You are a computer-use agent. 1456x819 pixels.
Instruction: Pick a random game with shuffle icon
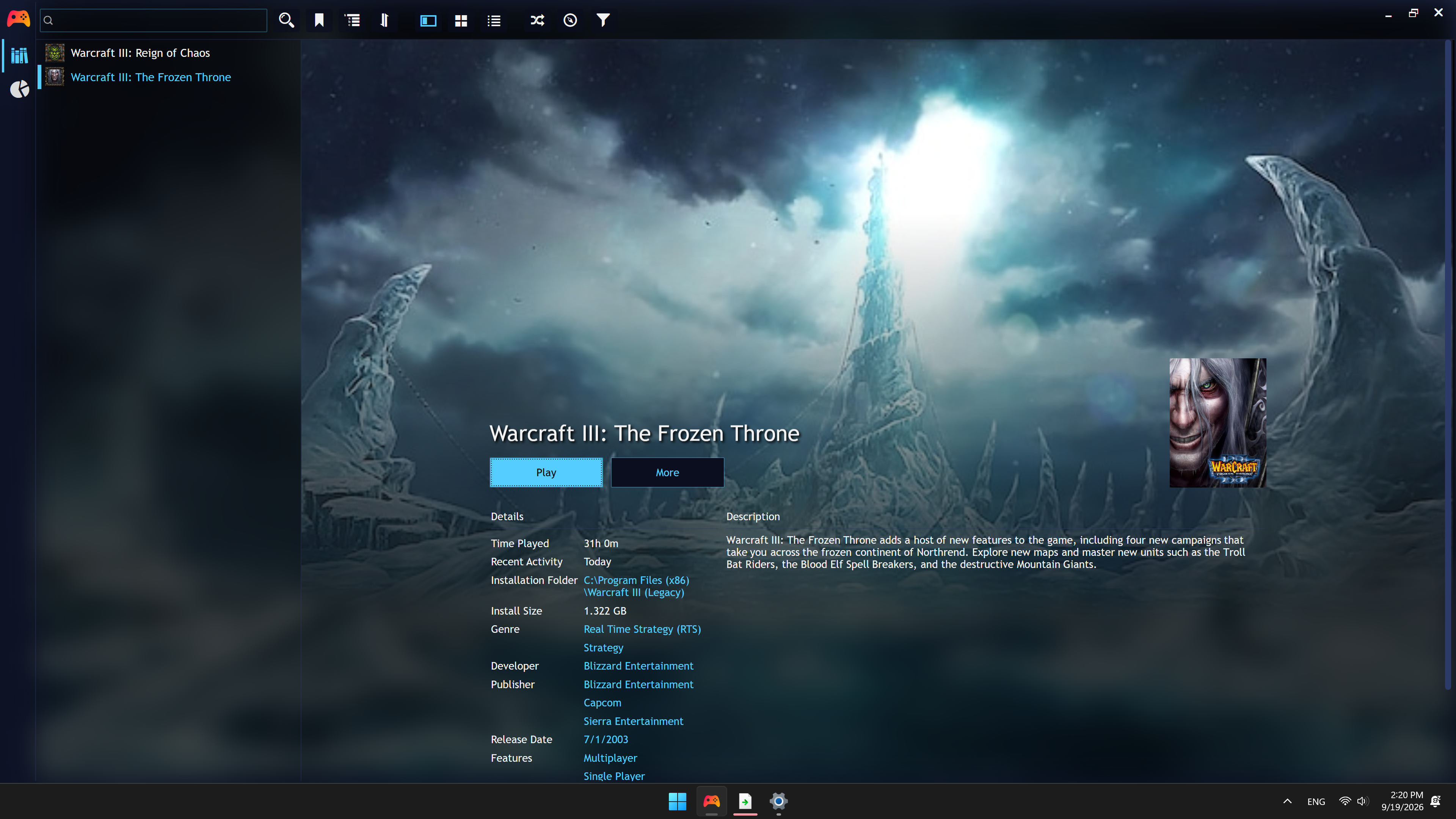coord(538,20)
